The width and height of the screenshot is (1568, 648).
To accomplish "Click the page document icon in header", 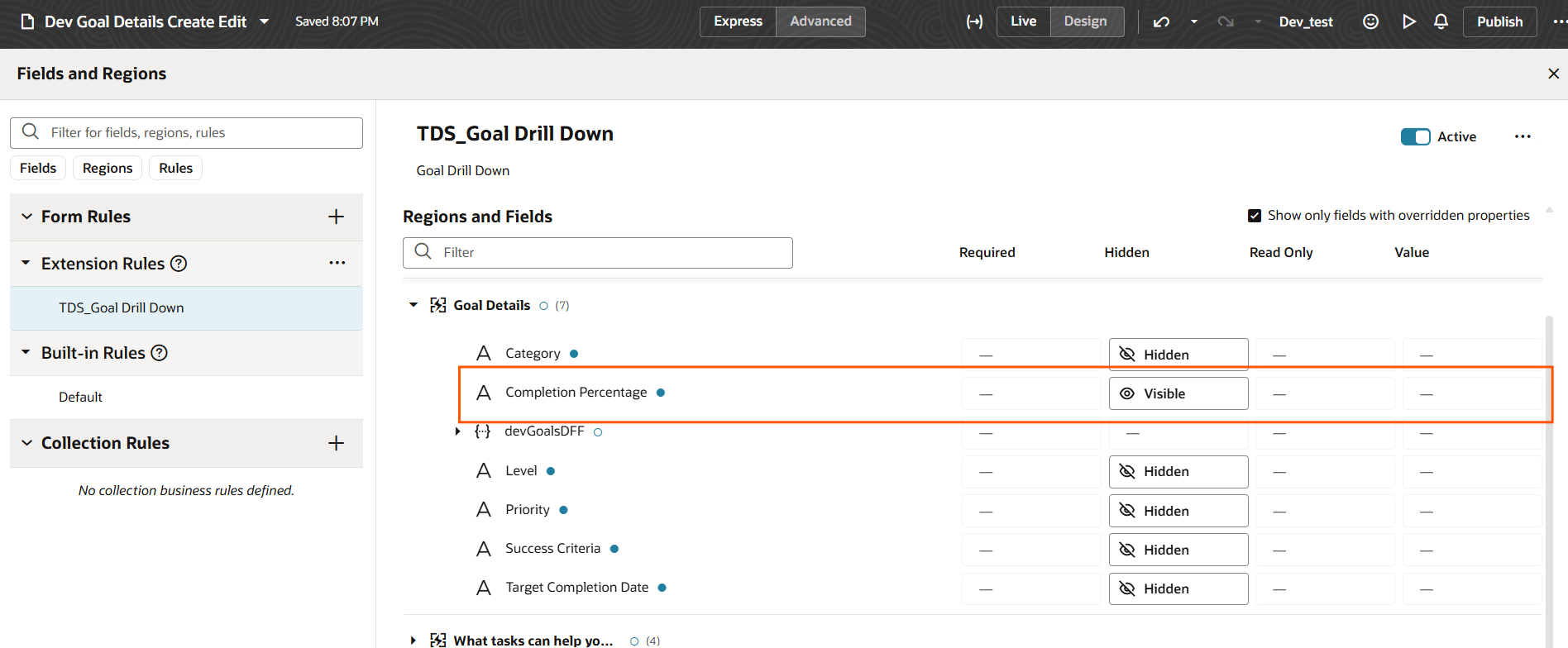I will pos(27,21).
